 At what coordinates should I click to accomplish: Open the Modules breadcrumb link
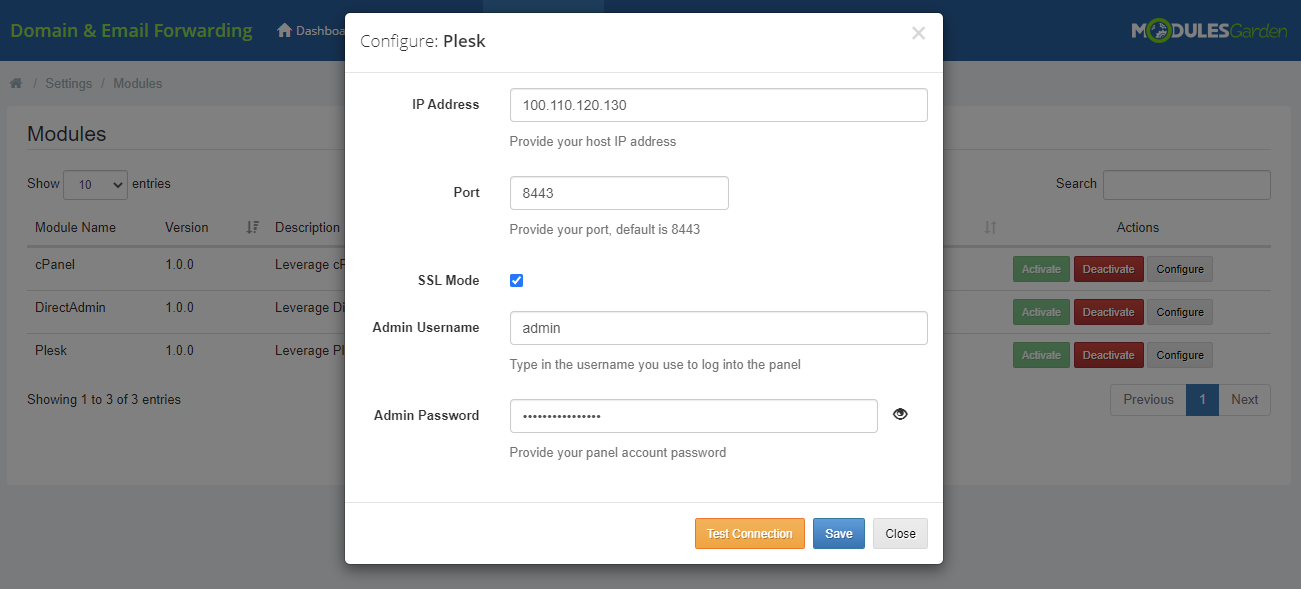point(137,83)
